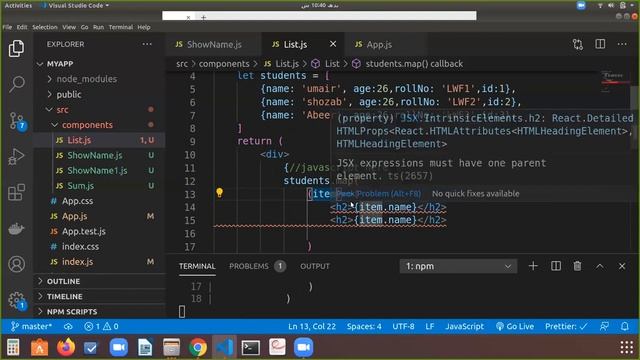Select the TERMINAL panel tab
Viewport: 640px width, 360px height.
(197, 266)
